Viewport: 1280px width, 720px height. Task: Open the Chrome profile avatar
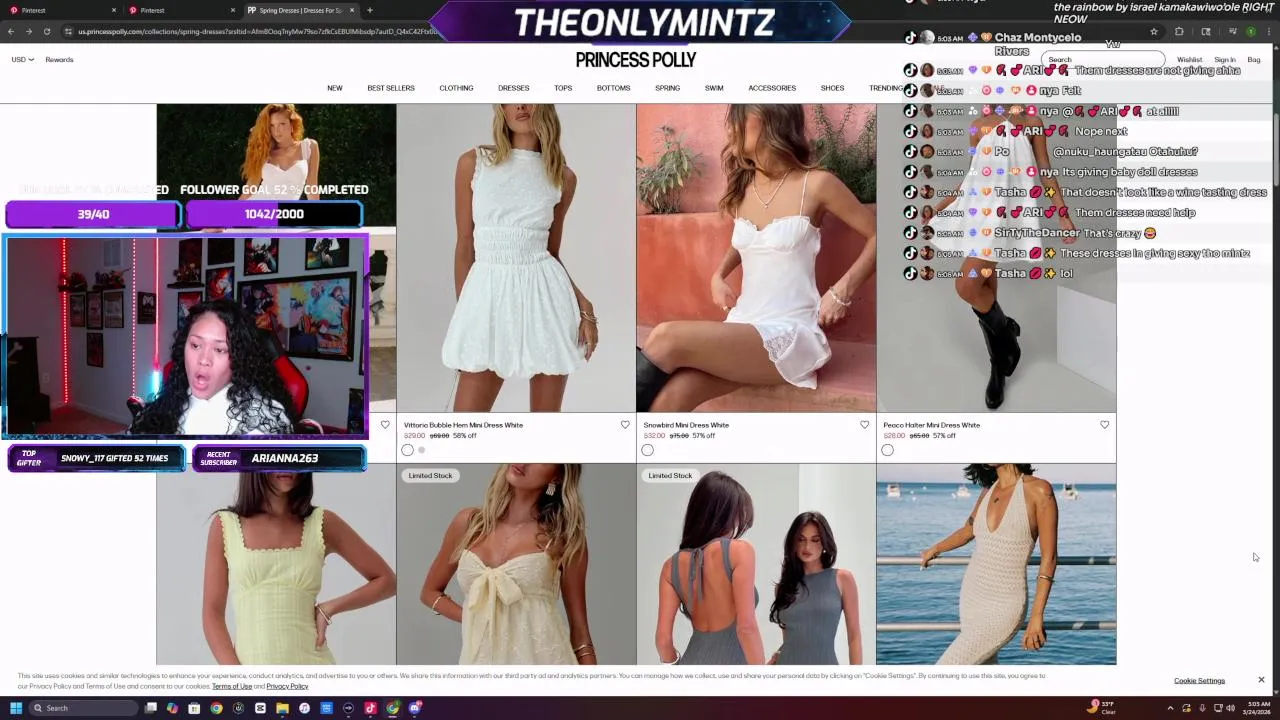pos(1250,31)
